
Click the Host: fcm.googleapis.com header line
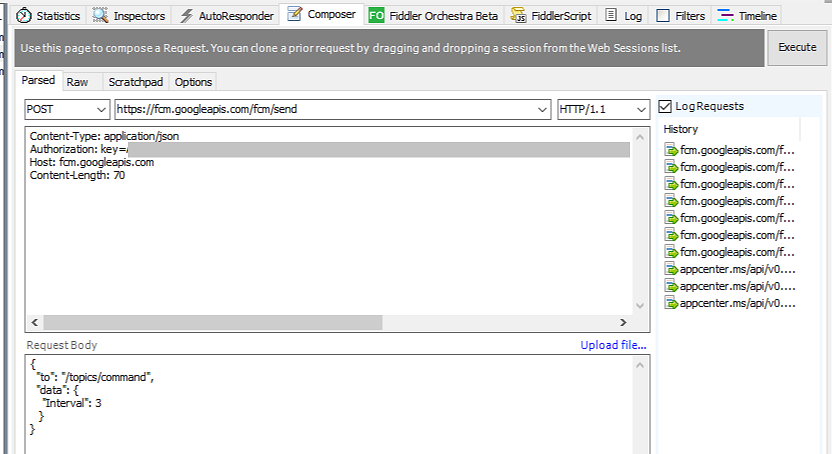(x=92, y=162)
